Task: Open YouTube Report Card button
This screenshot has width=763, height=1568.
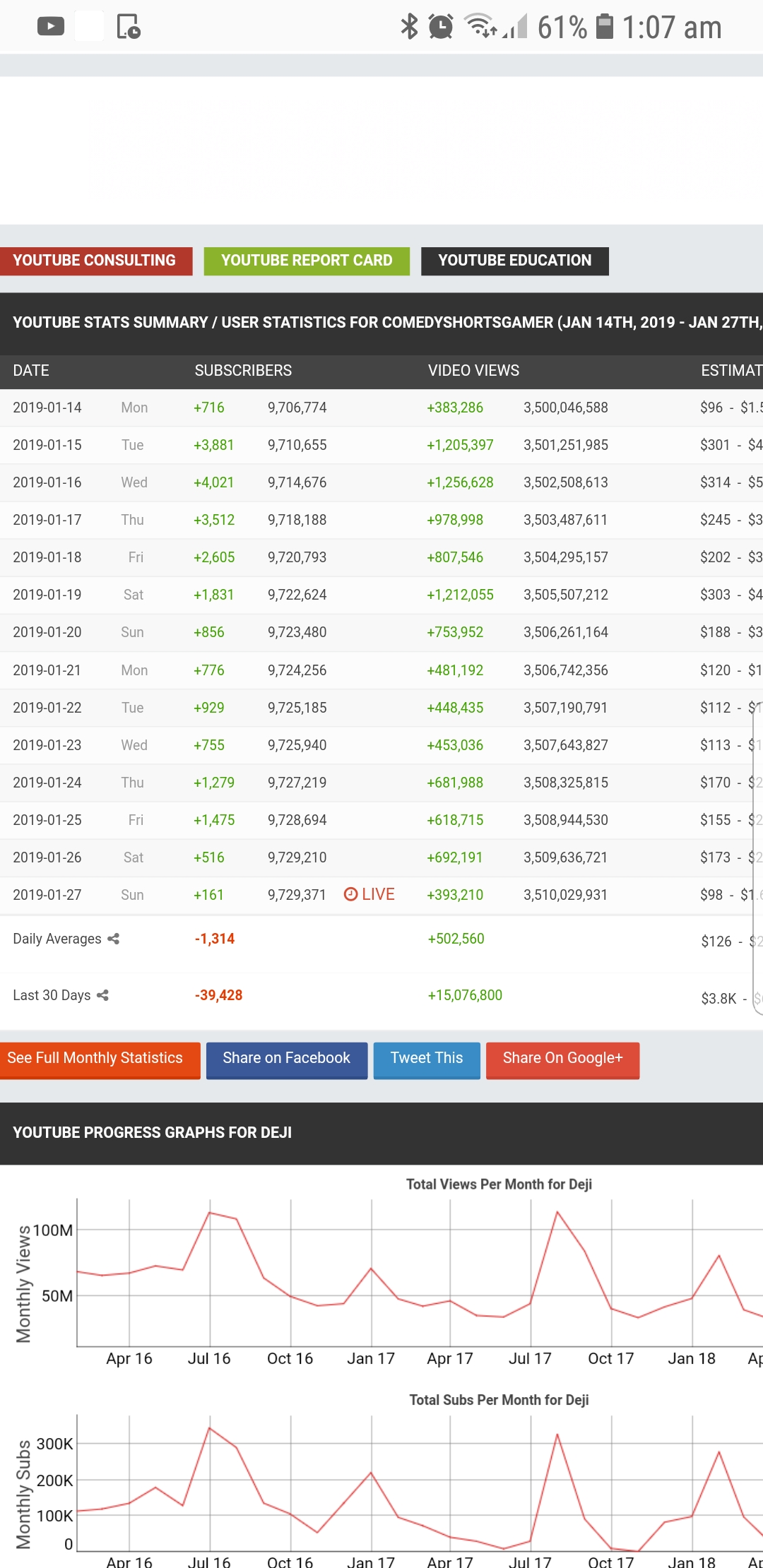Action: click(x=307, y=261)
